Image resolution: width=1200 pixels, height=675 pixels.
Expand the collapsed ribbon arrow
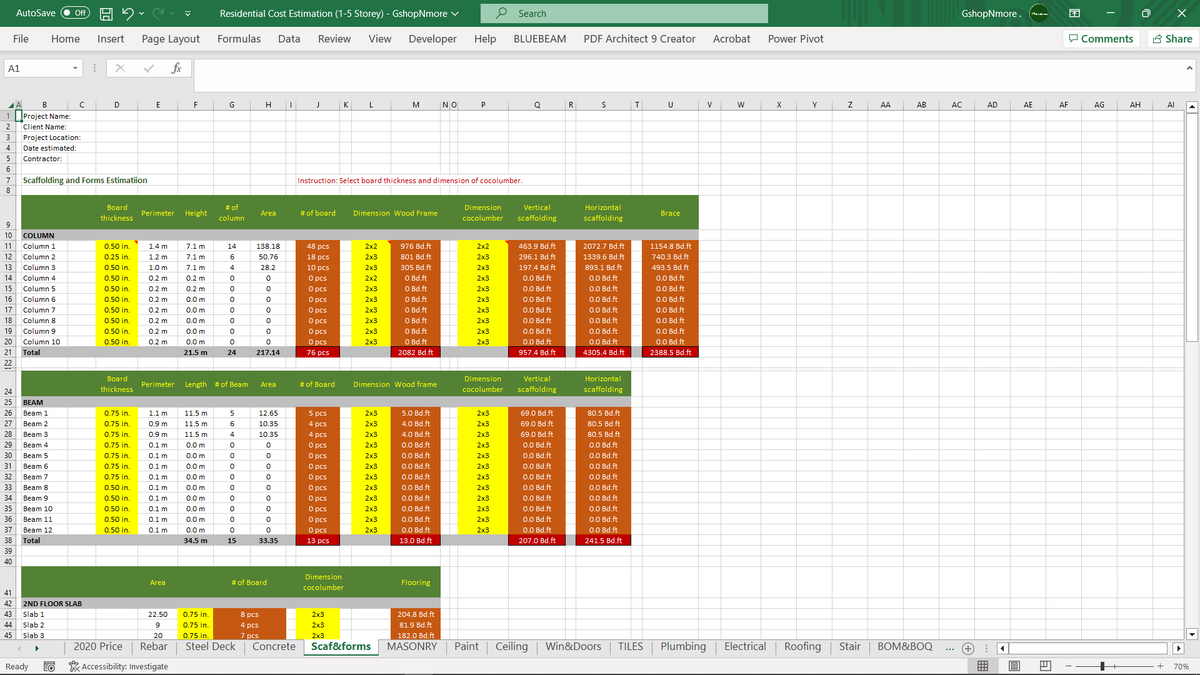[x=1189, y=68]
